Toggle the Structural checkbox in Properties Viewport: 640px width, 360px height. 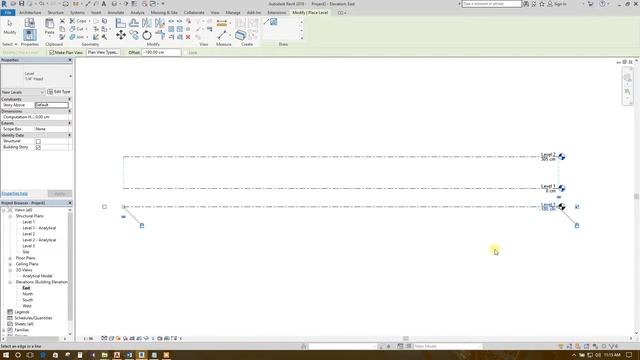click(x=38, y=141)
